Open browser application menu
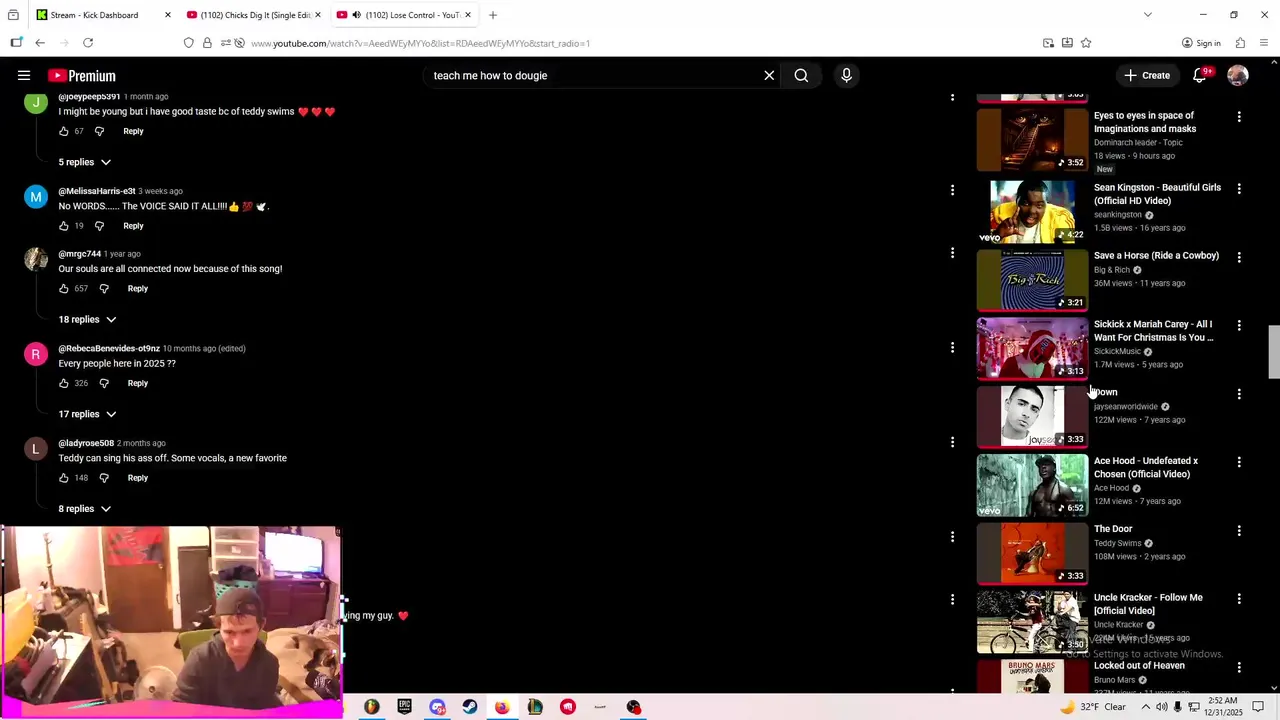The width and height of the screenshot is (1280, 720). (x=1265, y=43)
